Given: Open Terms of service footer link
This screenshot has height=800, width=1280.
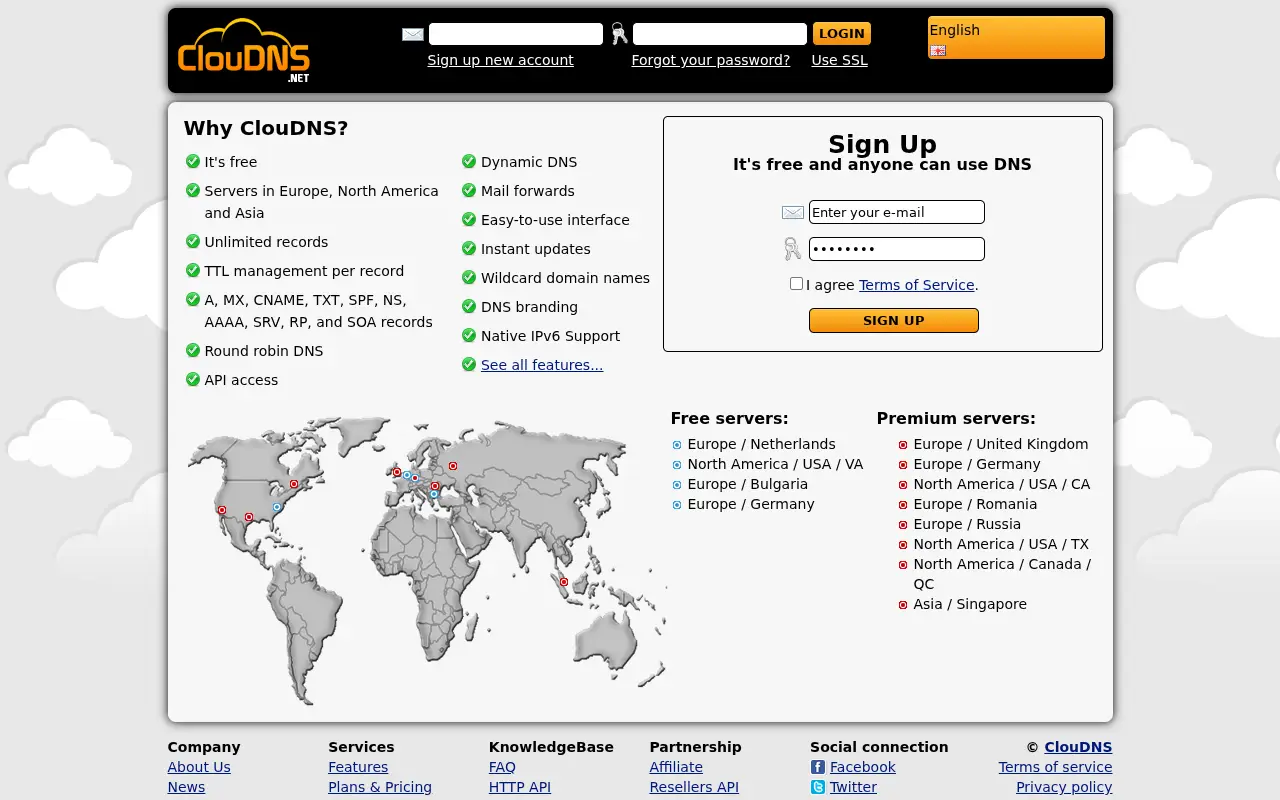Looking at the screenshot, I should click(x=1055, y=767).
